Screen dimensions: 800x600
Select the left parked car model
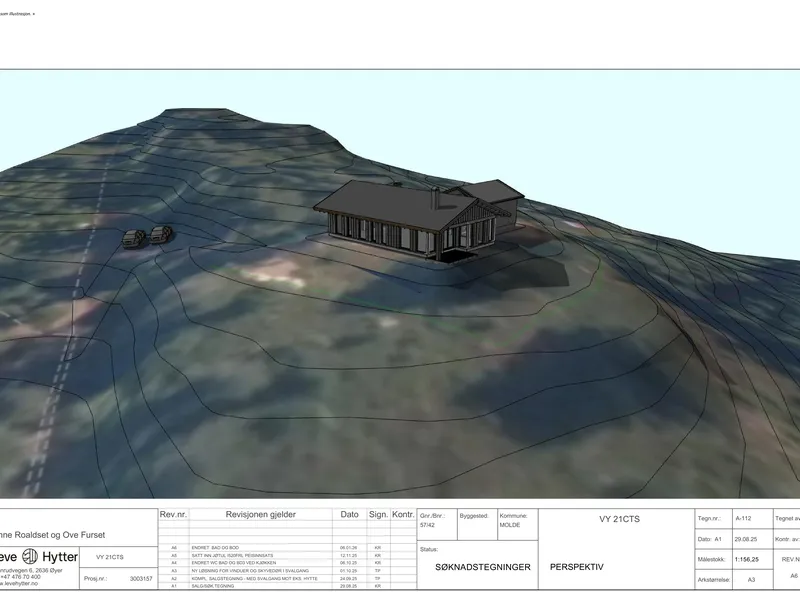click(x=134, y=239)
